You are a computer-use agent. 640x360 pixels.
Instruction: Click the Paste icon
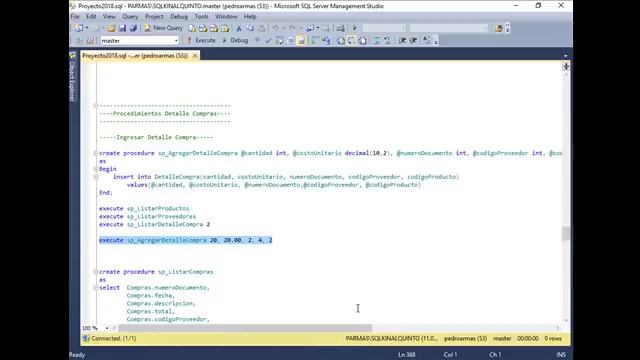262,28
